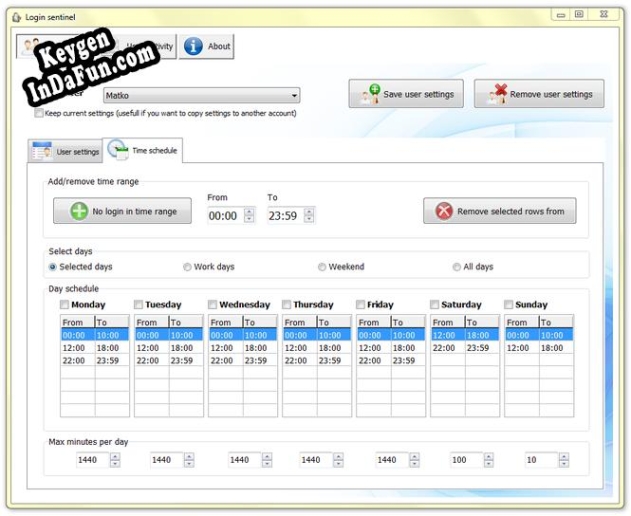Check the Saturday checkbox
This screenshot has width=631, height=516.
[434, 305]
